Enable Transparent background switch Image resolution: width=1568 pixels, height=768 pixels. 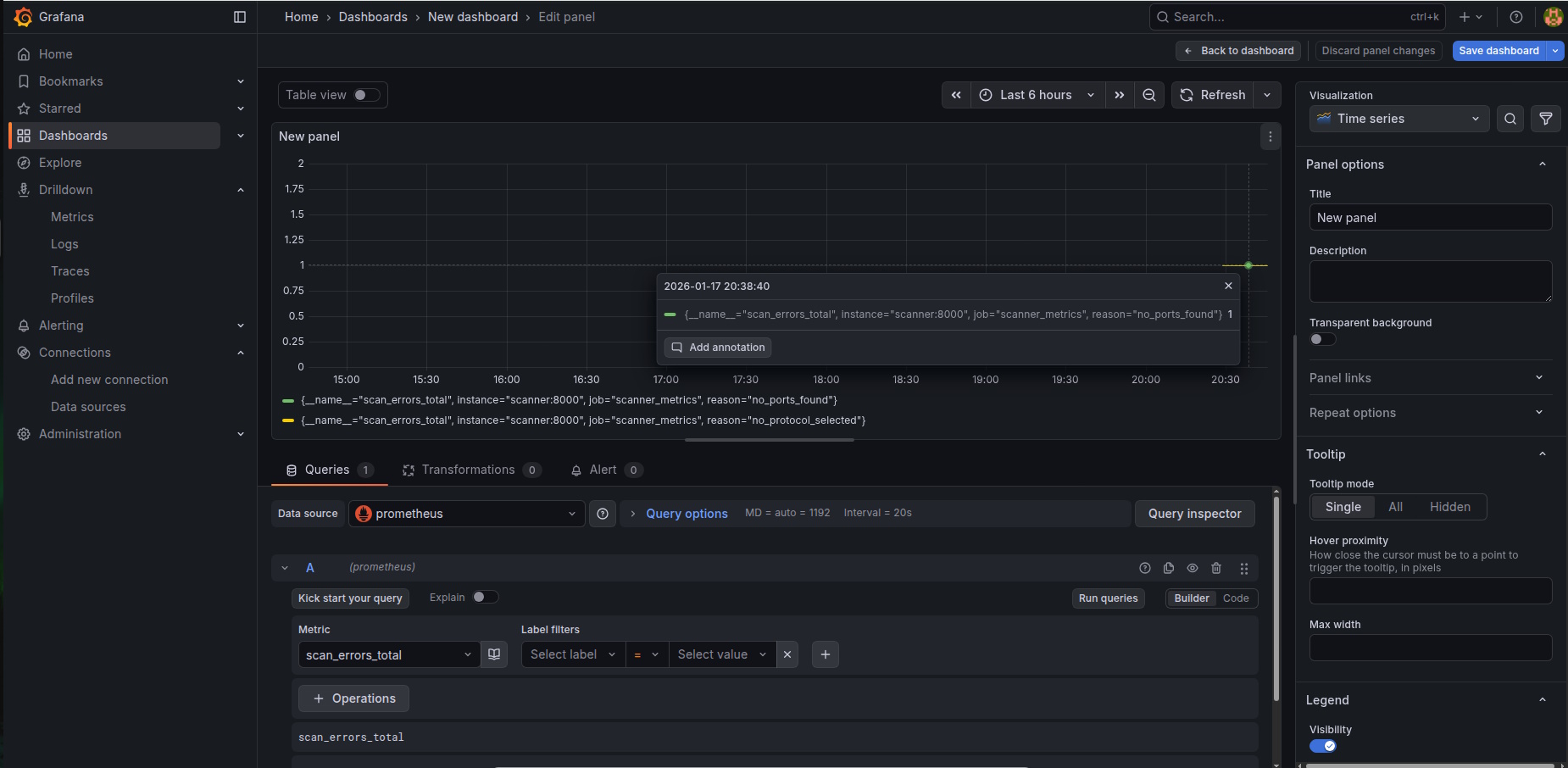[x=1323, y=339]
